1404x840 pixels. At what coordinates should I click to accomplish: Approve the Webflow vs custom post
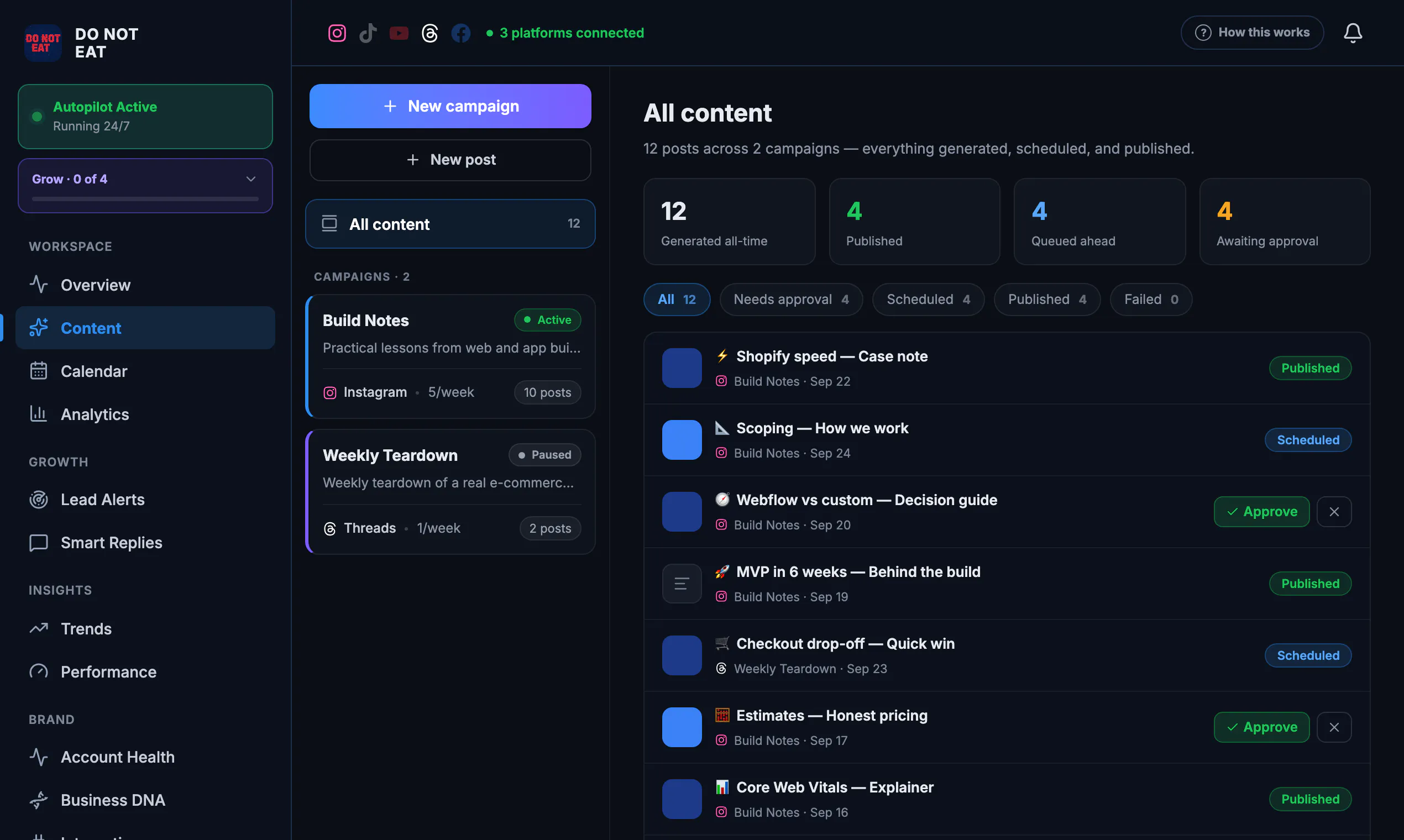tap(1261, 512)
